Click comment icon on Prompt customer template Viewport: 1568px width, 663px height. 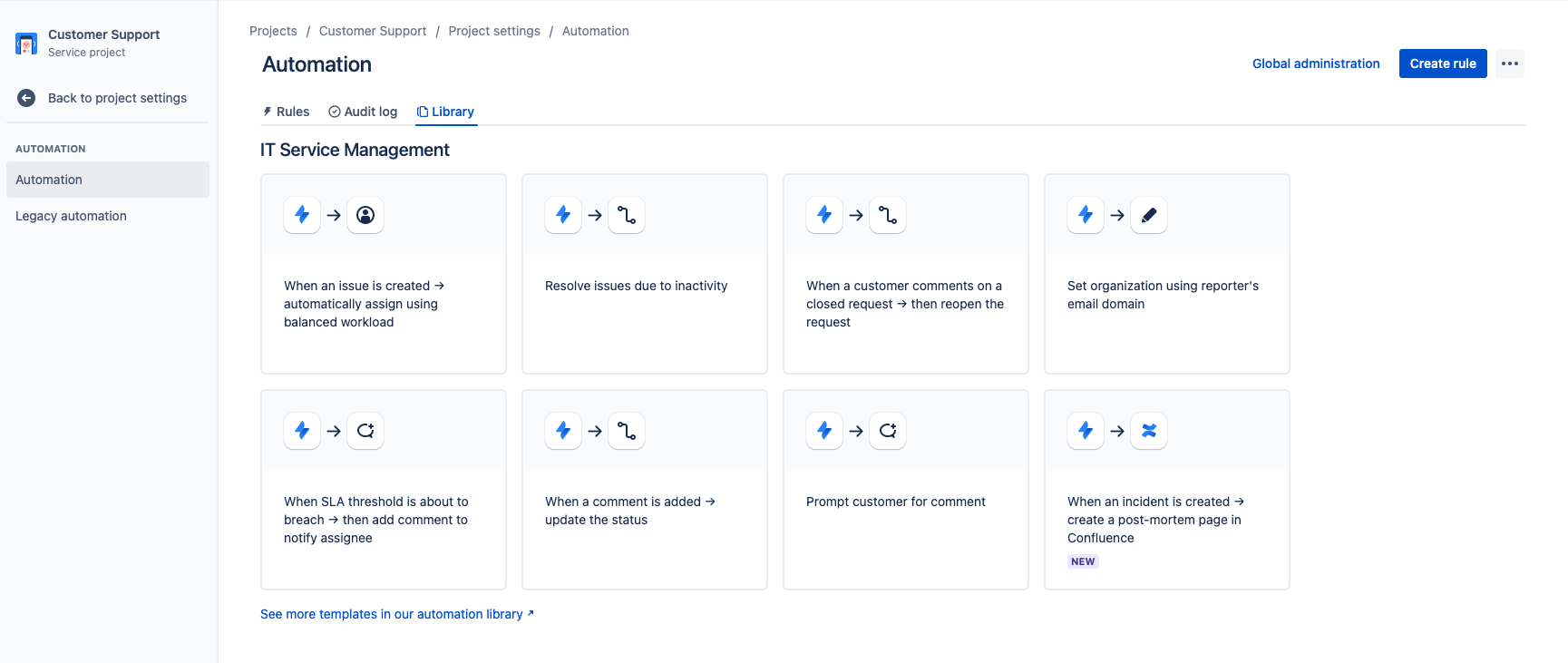(x=888, y=431)
